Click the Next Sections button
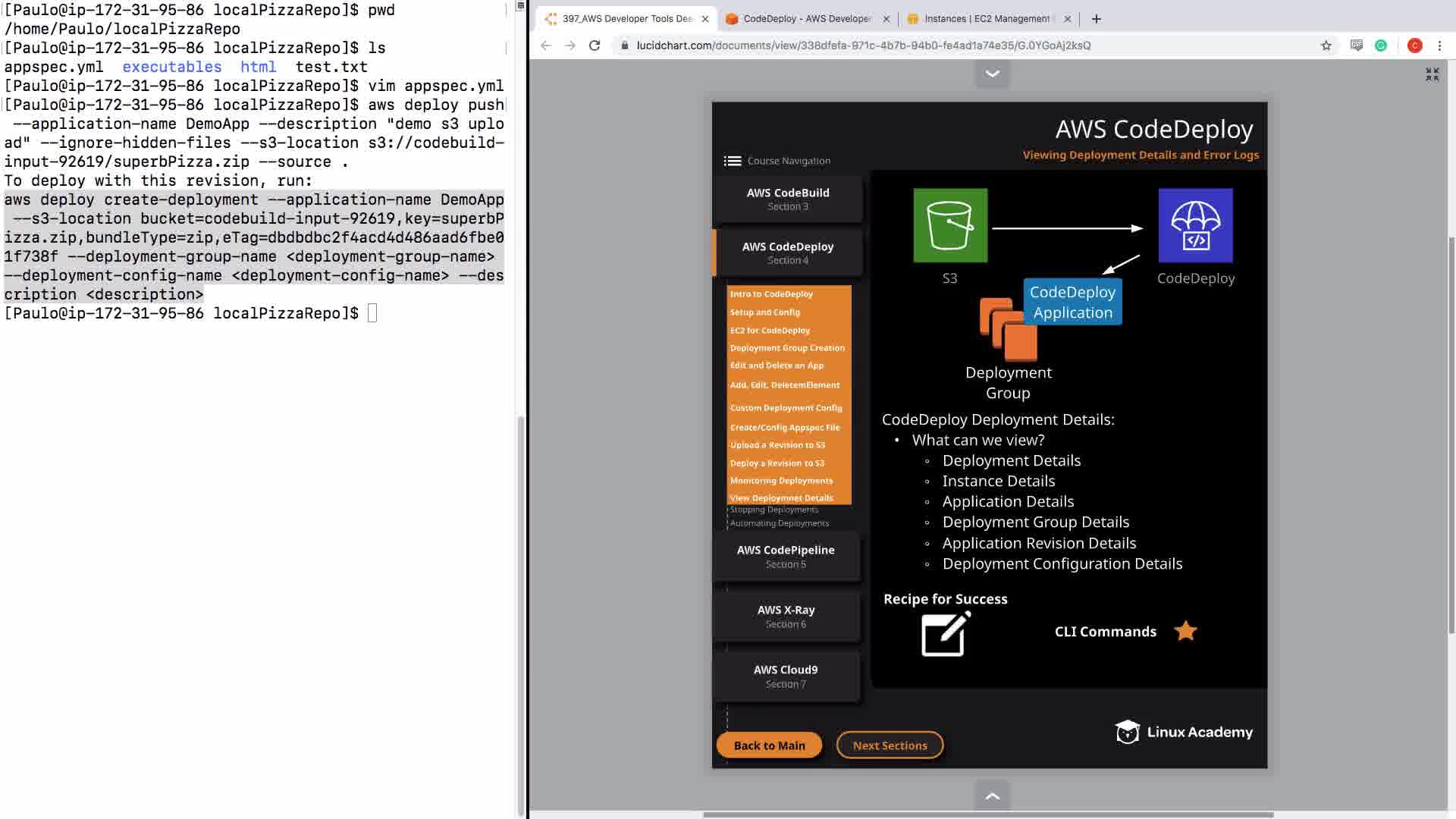The image size is (1456, 819). tap(890, 745)
